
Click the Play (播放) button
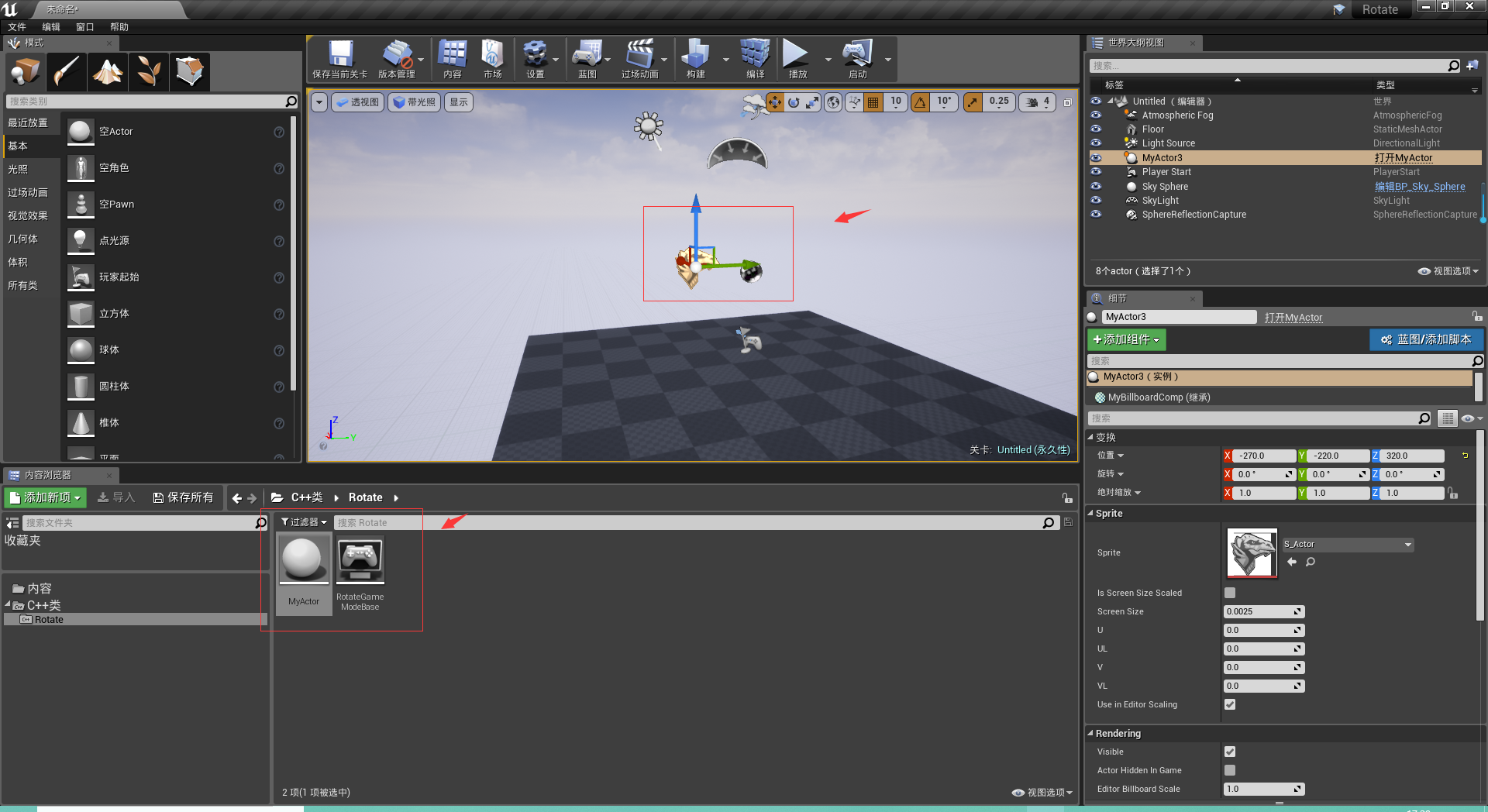click(x=797, y=60)
